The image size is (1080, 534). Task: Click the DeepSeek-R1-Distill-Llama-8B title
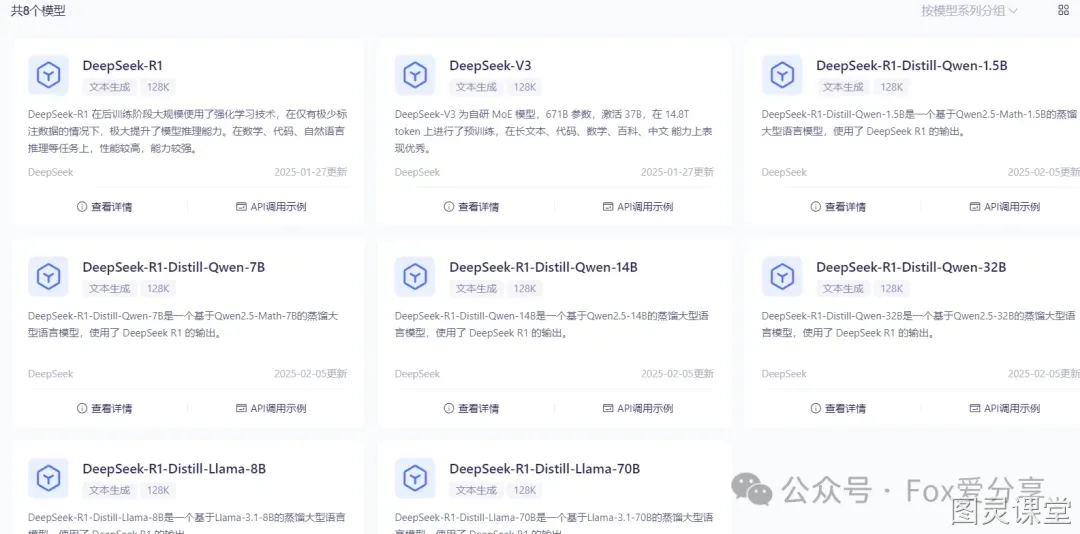(x=174, y=469)
